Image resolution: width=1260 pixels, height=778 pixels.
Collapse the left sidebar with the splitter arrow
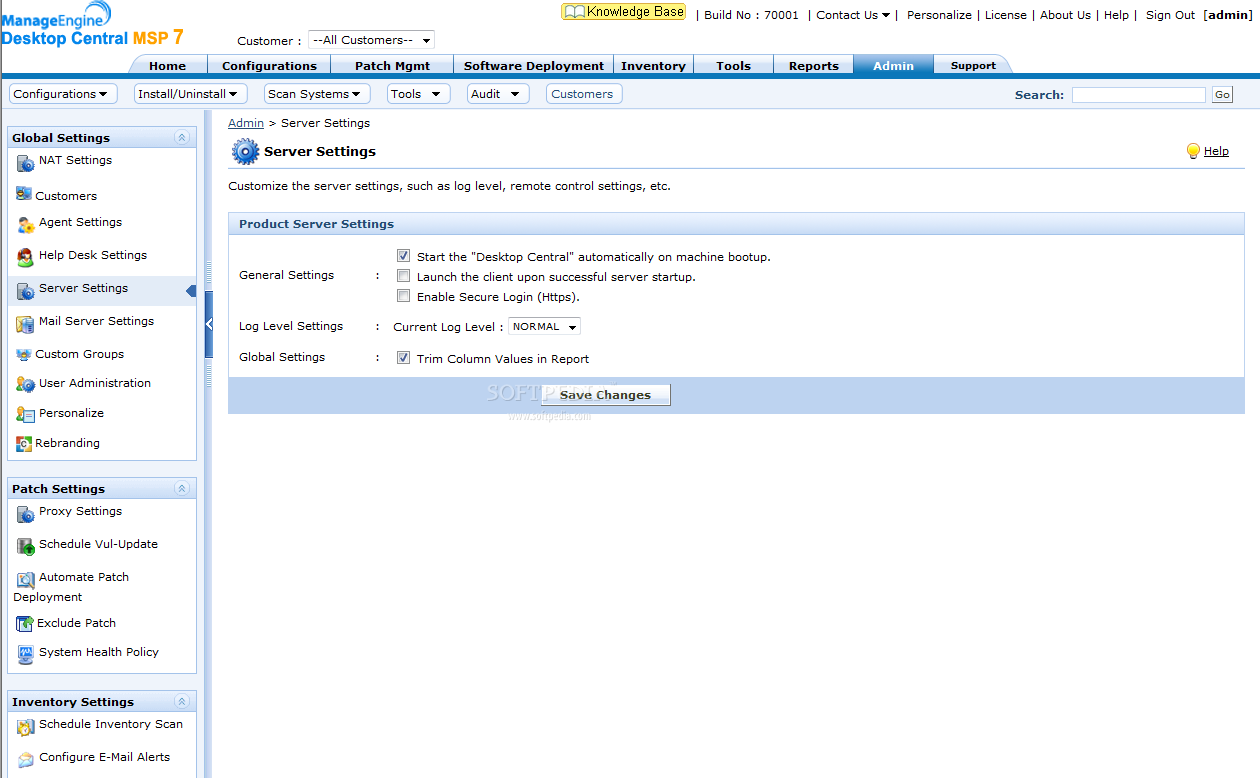[209, 324]
